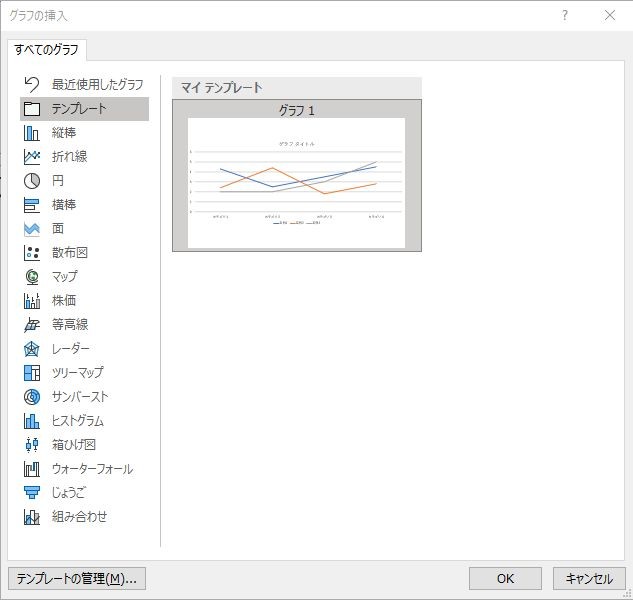Select the グラフ 1 template thumbnail
Screen dimensions: 633x600
[x=297, y=176]
